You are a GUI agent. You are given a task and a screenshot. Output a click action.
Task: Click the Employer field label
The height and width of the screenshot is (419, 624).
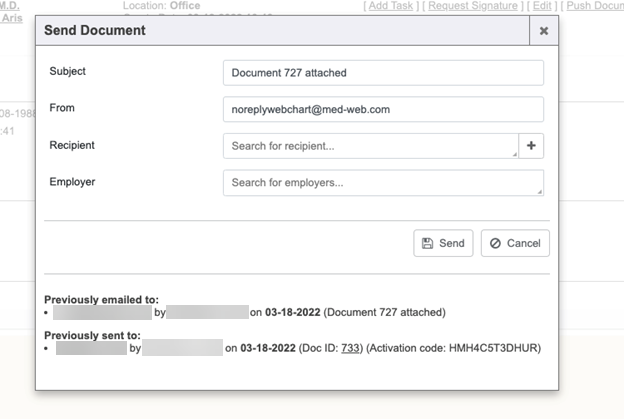coord(71,182)
